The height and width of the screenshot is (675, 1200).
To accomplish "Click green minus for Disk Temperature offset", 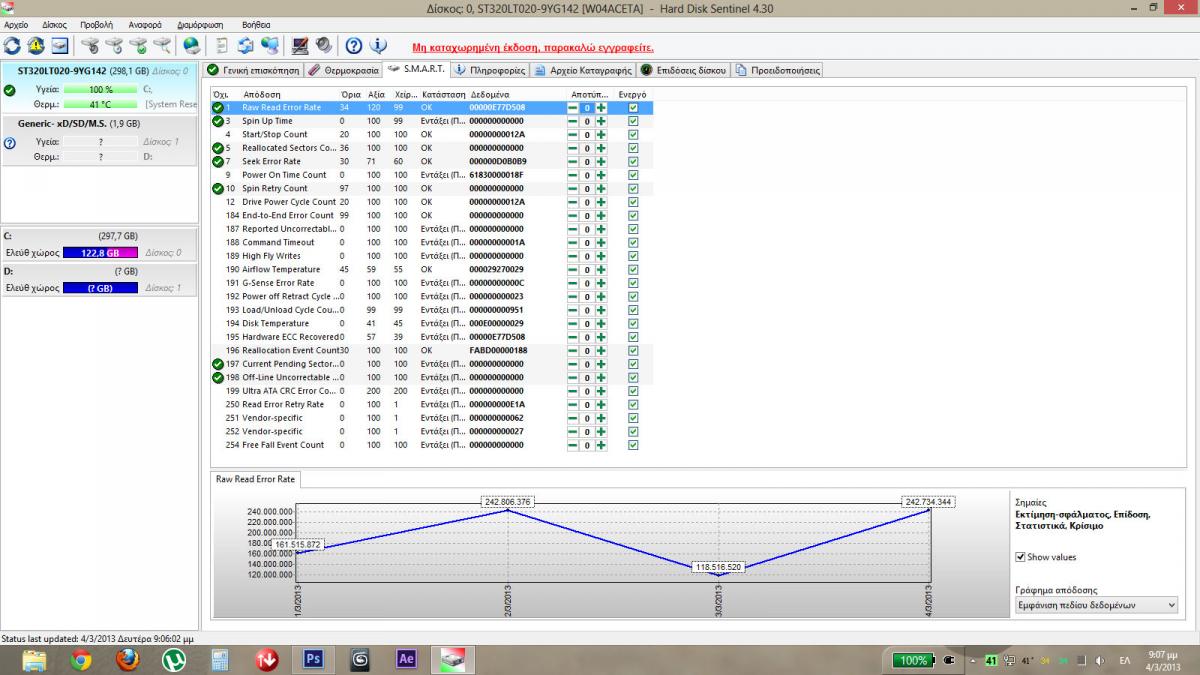I will (573, 323).
